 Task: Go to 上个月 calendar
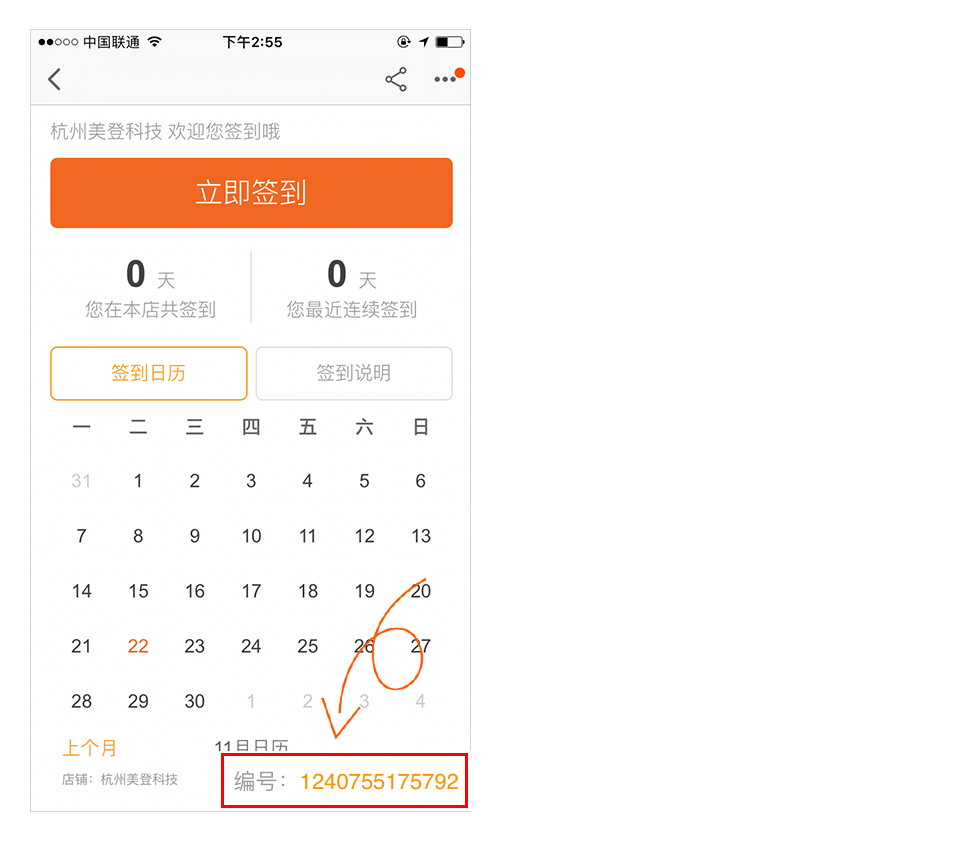tap(89, 747)
